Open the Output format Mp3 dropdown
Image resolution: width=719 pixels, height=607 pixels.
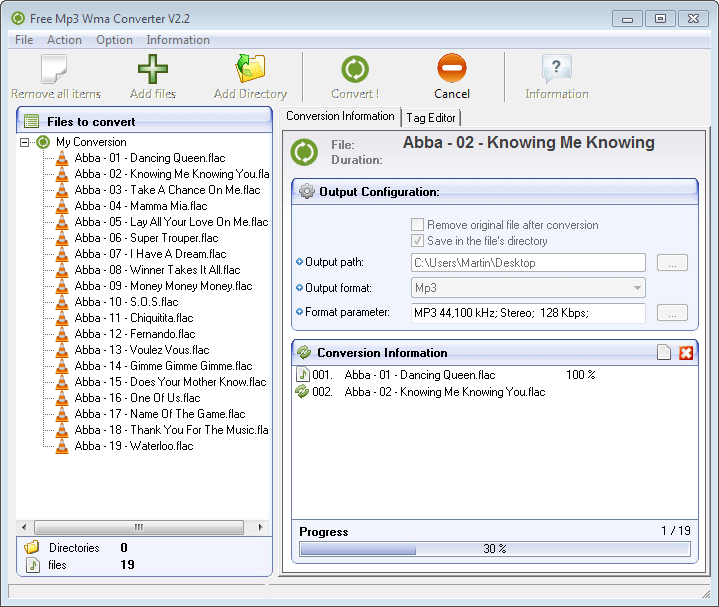(x=528, y=288)
